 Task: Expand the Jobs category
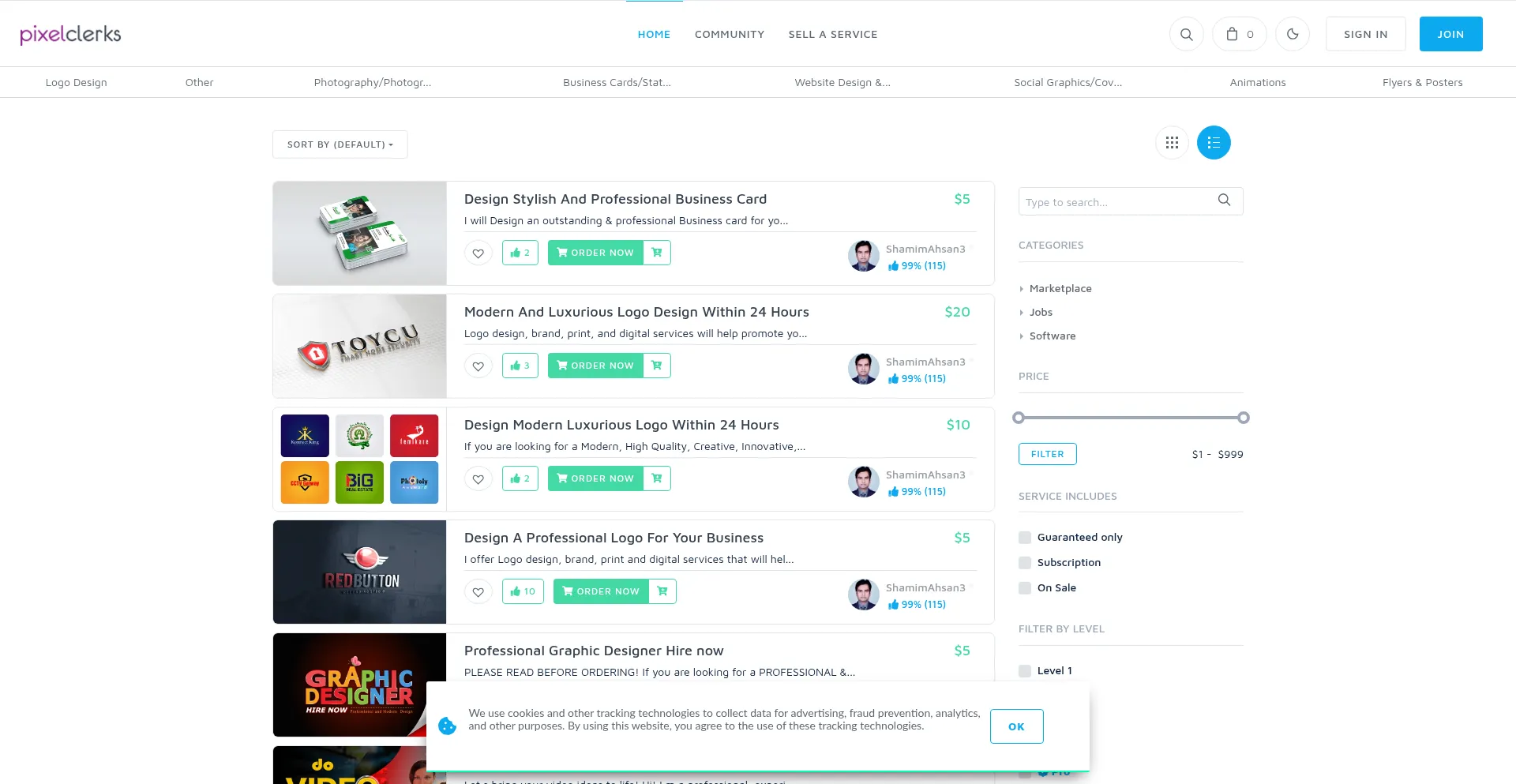1040,313
